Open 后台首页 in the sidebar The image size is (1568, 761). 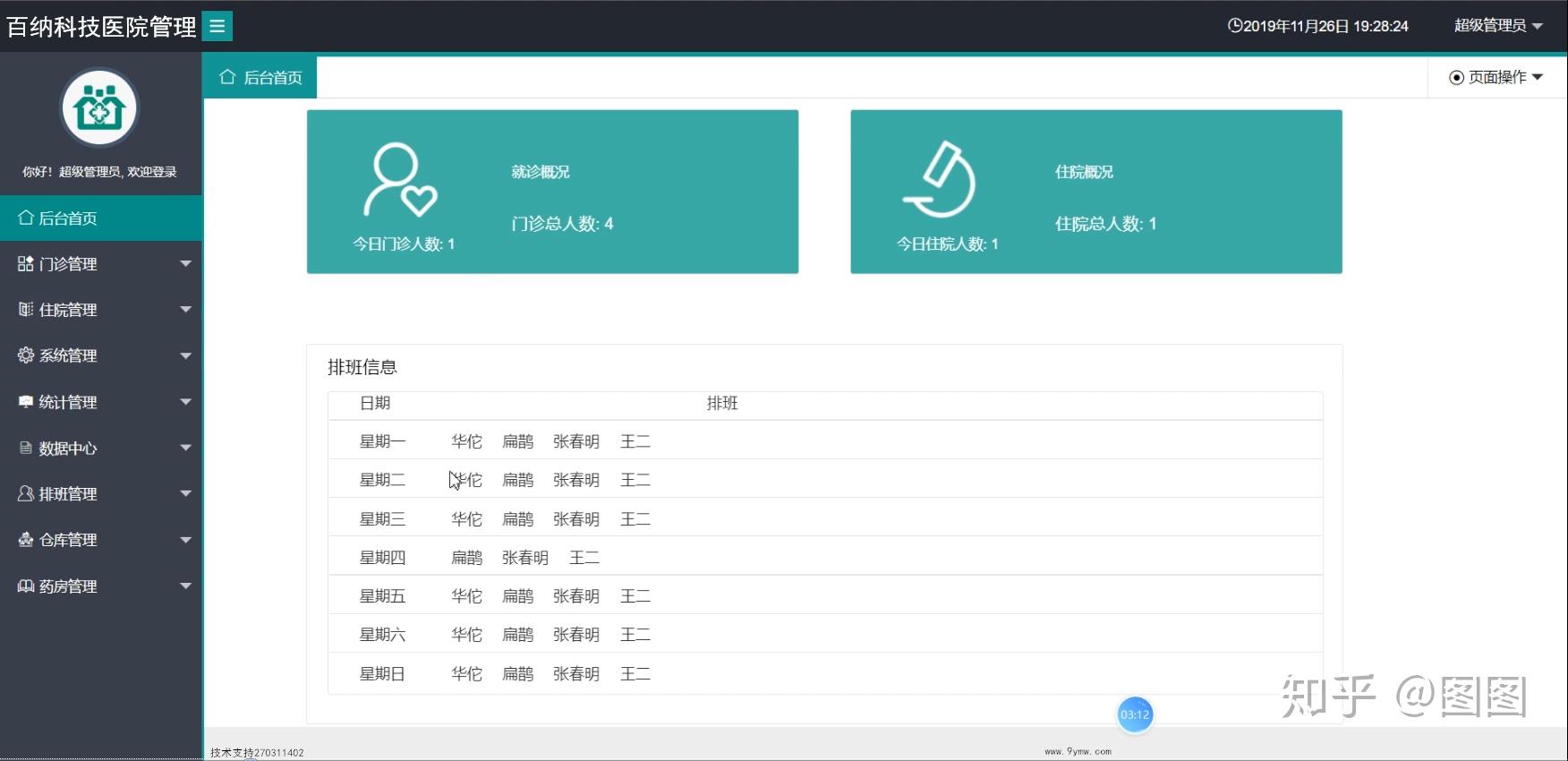(101, 218)
